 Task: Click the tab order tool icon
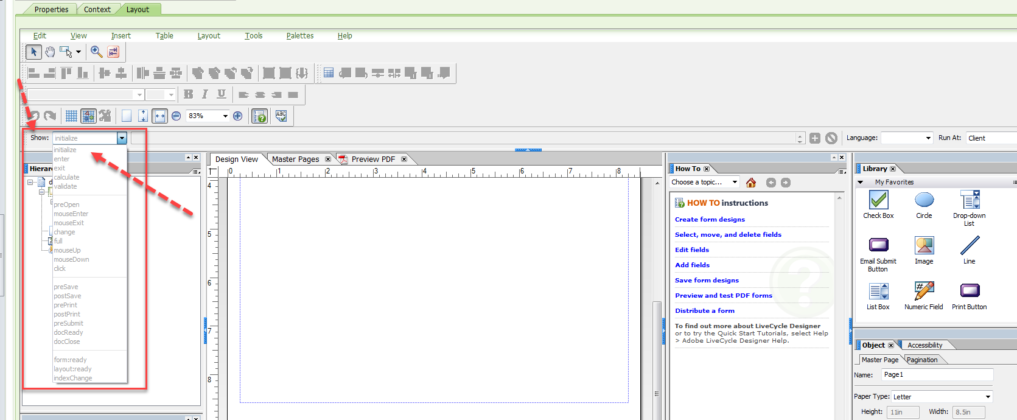pos(114,52)
